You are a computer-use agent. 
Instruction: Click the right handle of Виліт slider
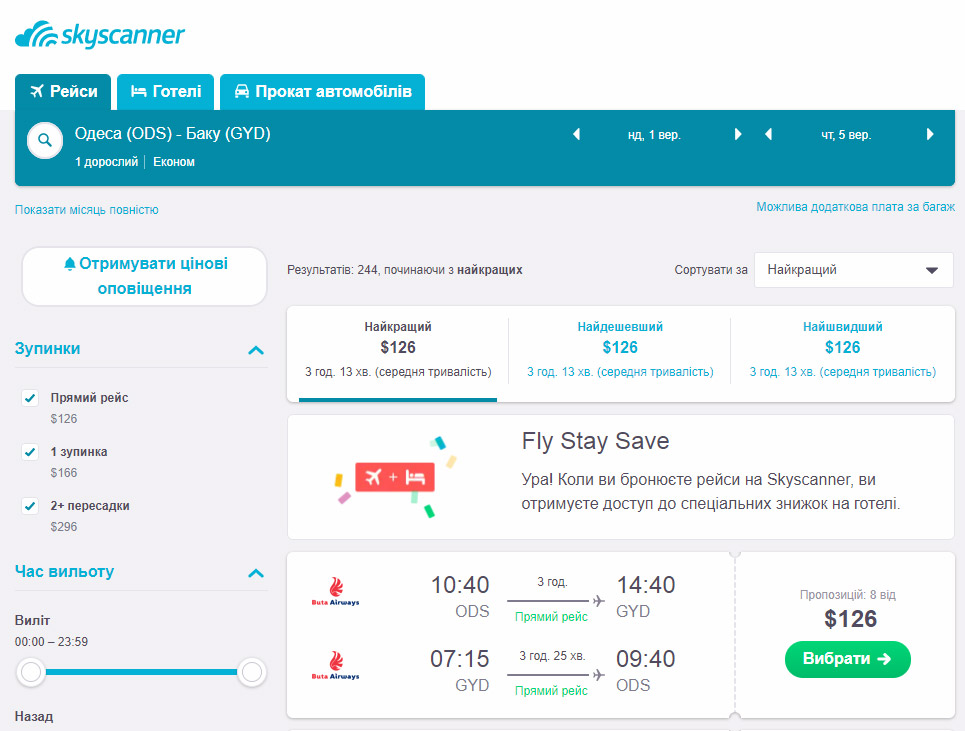coord(252,672)
